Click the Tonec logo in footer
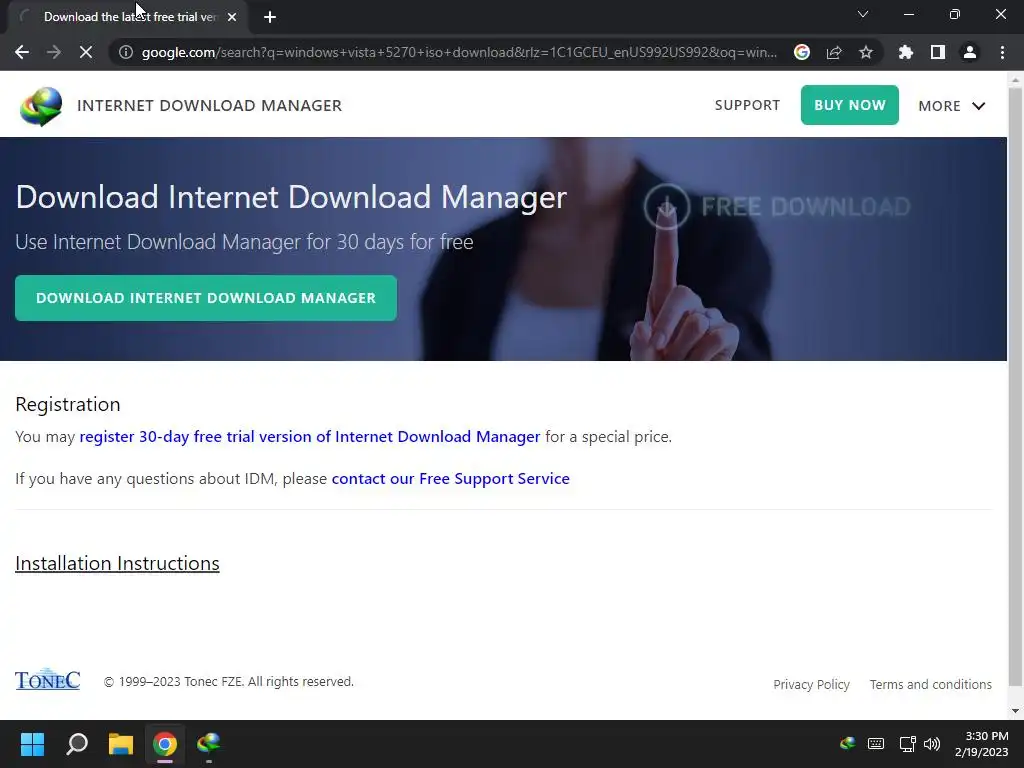 click(48, 679)
